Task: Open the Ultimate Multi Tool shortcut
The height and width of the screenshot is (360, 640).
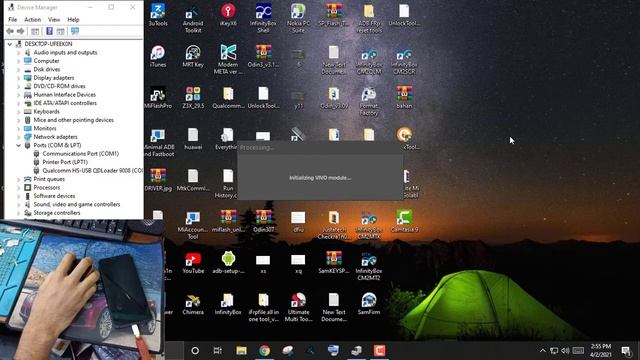Action: point(298,307)
